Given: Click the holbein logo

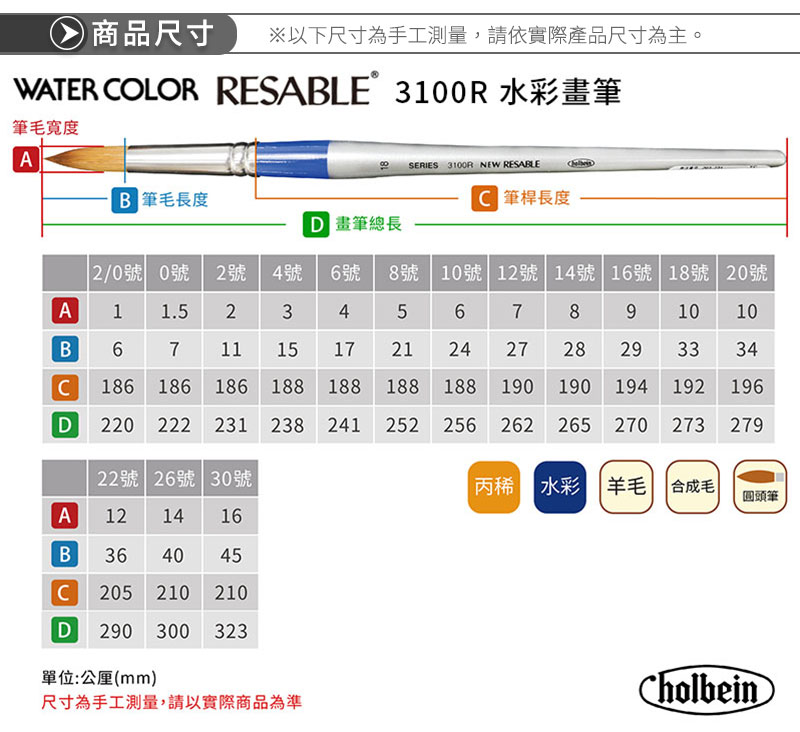Looking at the screenshot, I should tap(707, 689).
